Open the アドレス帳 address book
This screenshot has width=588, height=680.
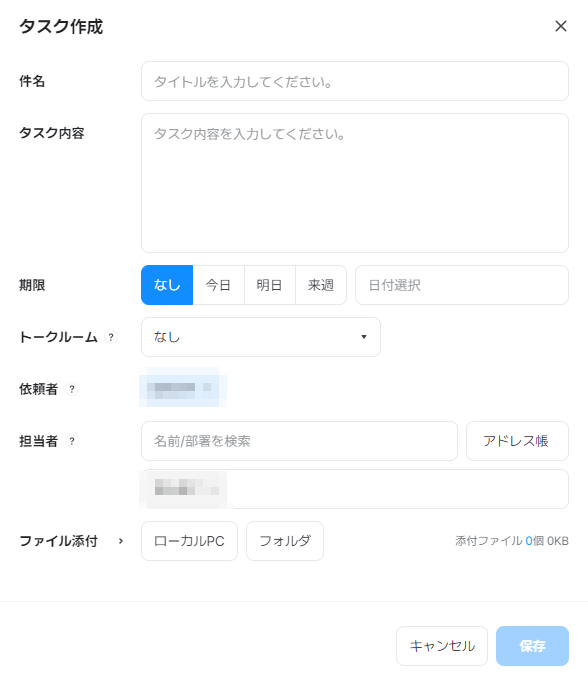517,441
